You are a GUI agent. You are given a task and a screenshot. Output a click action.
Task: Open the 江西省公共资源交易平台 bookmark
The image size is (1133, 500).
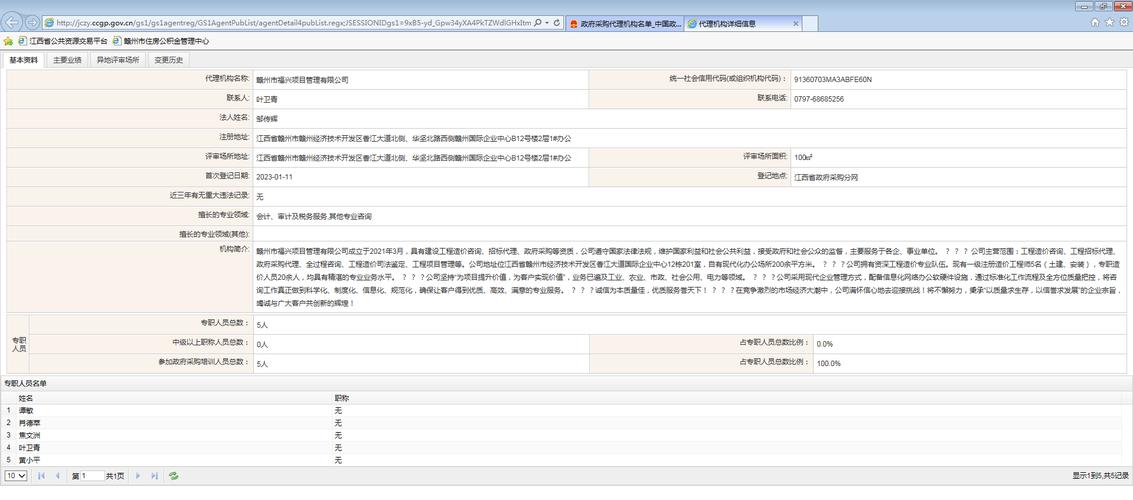[63, 41]
